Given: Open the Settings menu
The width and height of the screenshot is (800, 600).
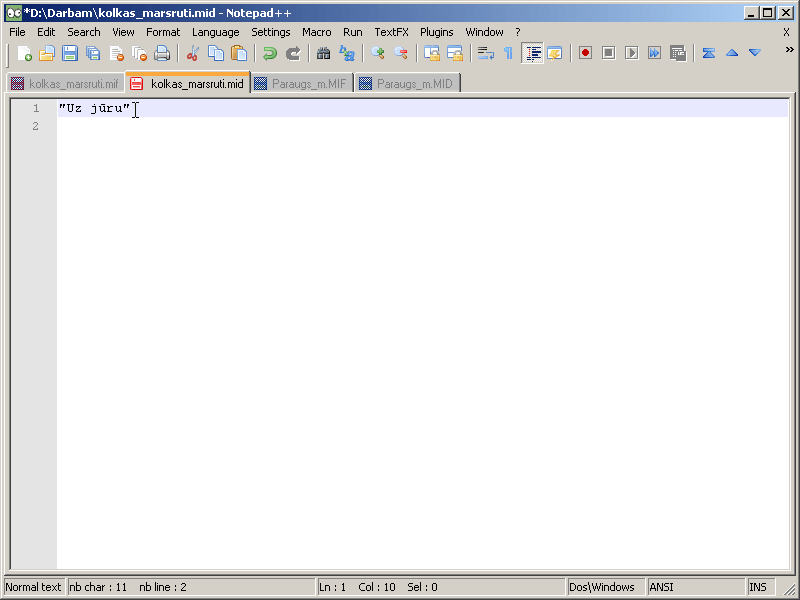Looking at the screenshot, I should tap(271, 32).
